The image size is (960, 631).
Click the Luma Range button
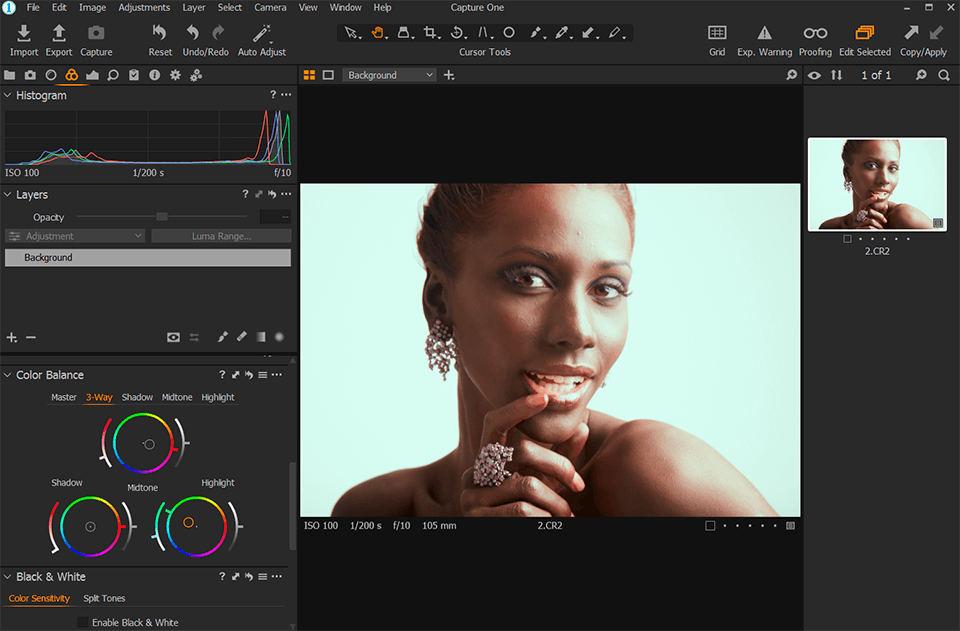pyautogui.click(x=221, y=235)
